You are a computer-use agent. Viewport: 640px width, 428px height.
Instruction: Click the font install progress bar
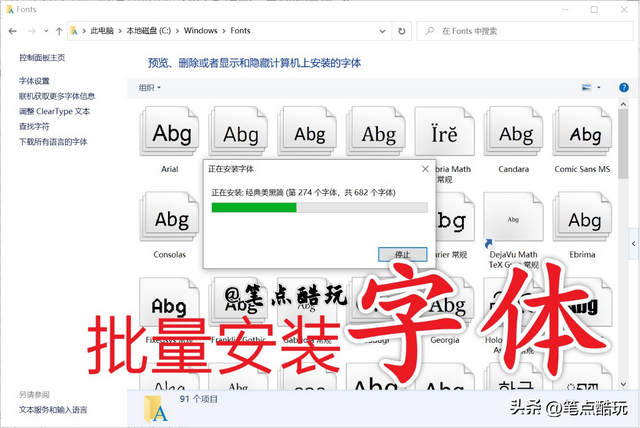click(x=319, y=208)
